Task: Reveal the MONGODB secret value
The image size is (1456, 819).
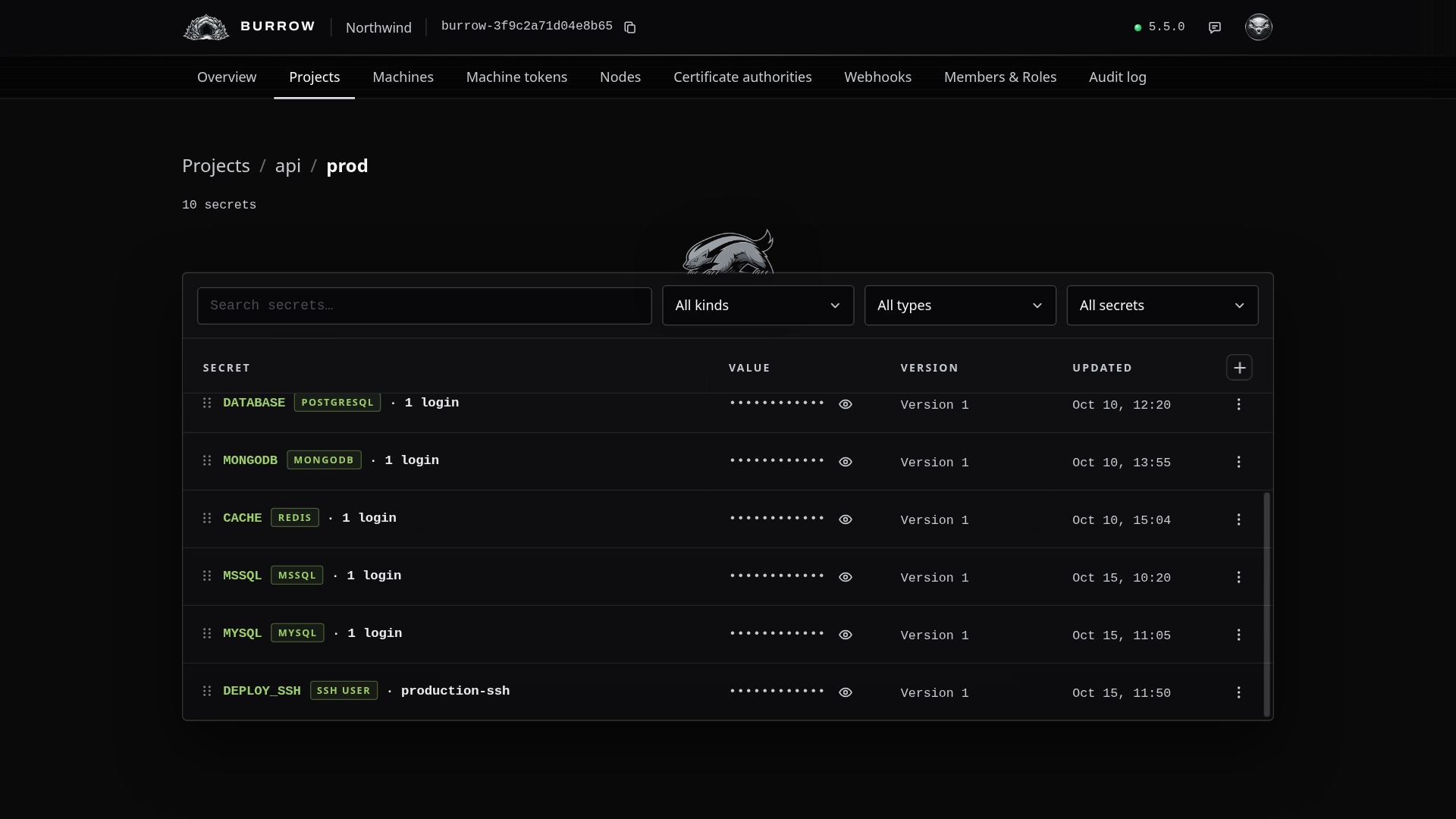Action: click(846, 462)
